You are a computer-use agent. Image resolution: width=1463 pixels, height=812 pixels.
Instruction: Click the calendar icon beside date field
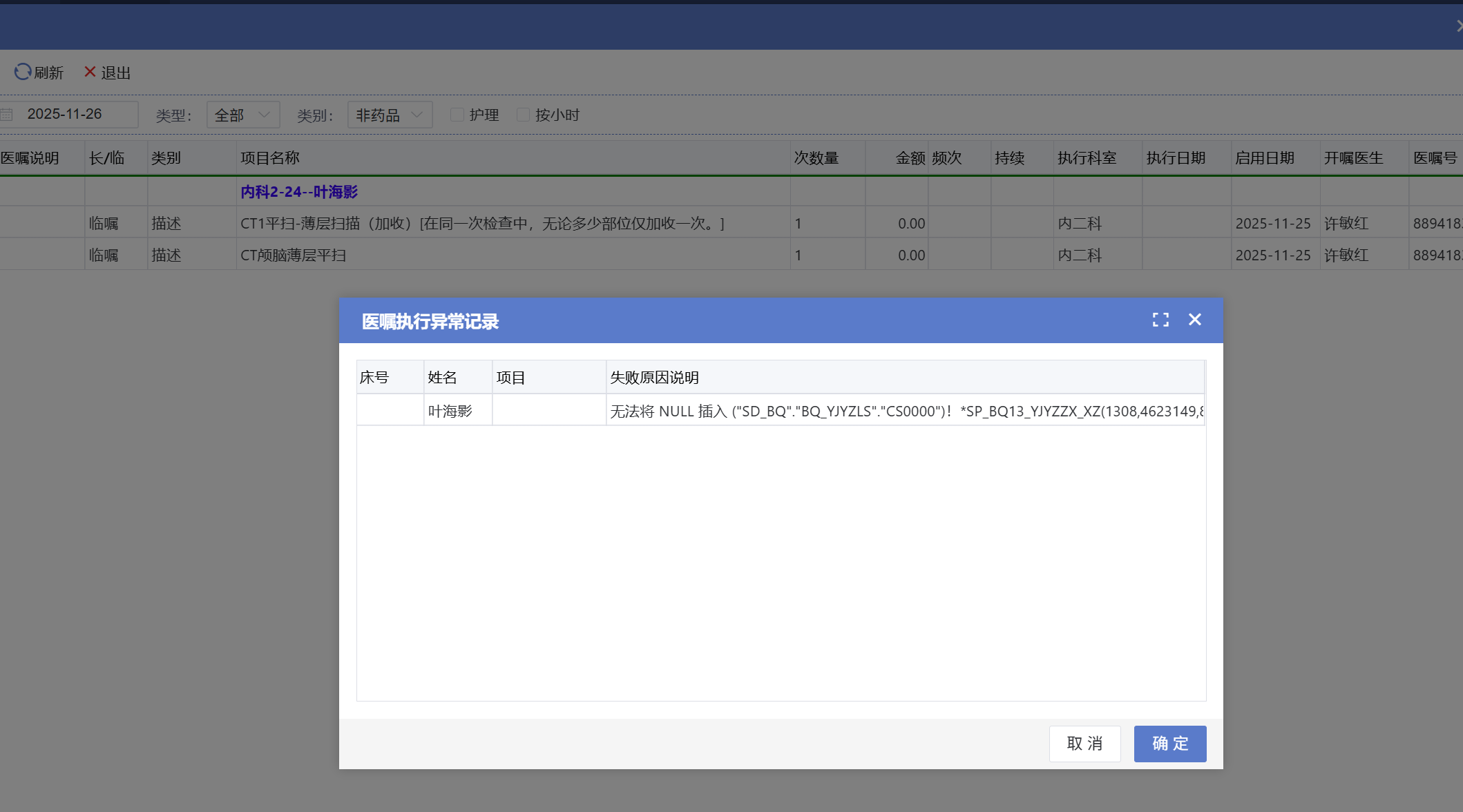coord(7,115)
